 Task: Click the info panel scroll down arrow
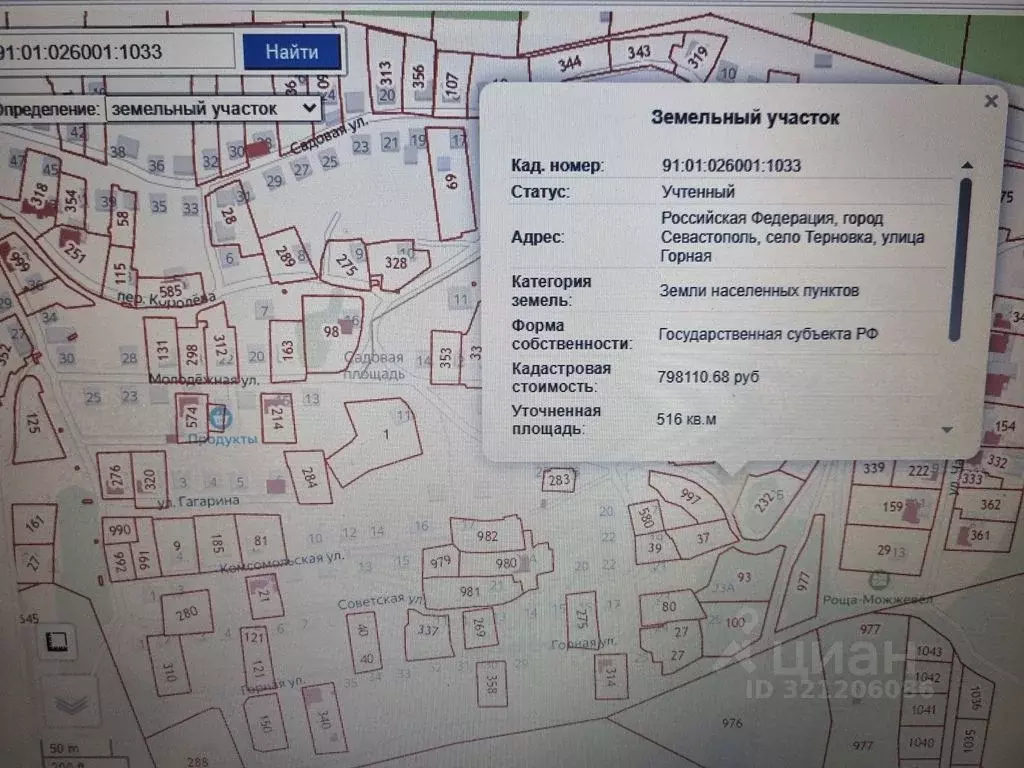coord(947,429)
